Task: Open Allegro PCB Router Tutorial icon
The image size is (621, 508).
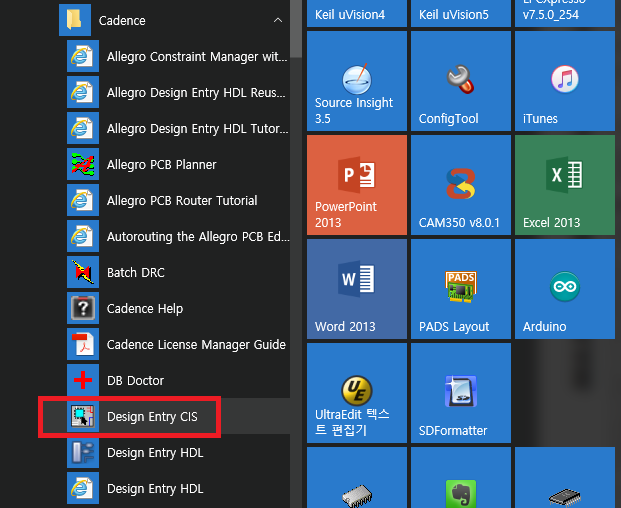Action: pos(83,200)
